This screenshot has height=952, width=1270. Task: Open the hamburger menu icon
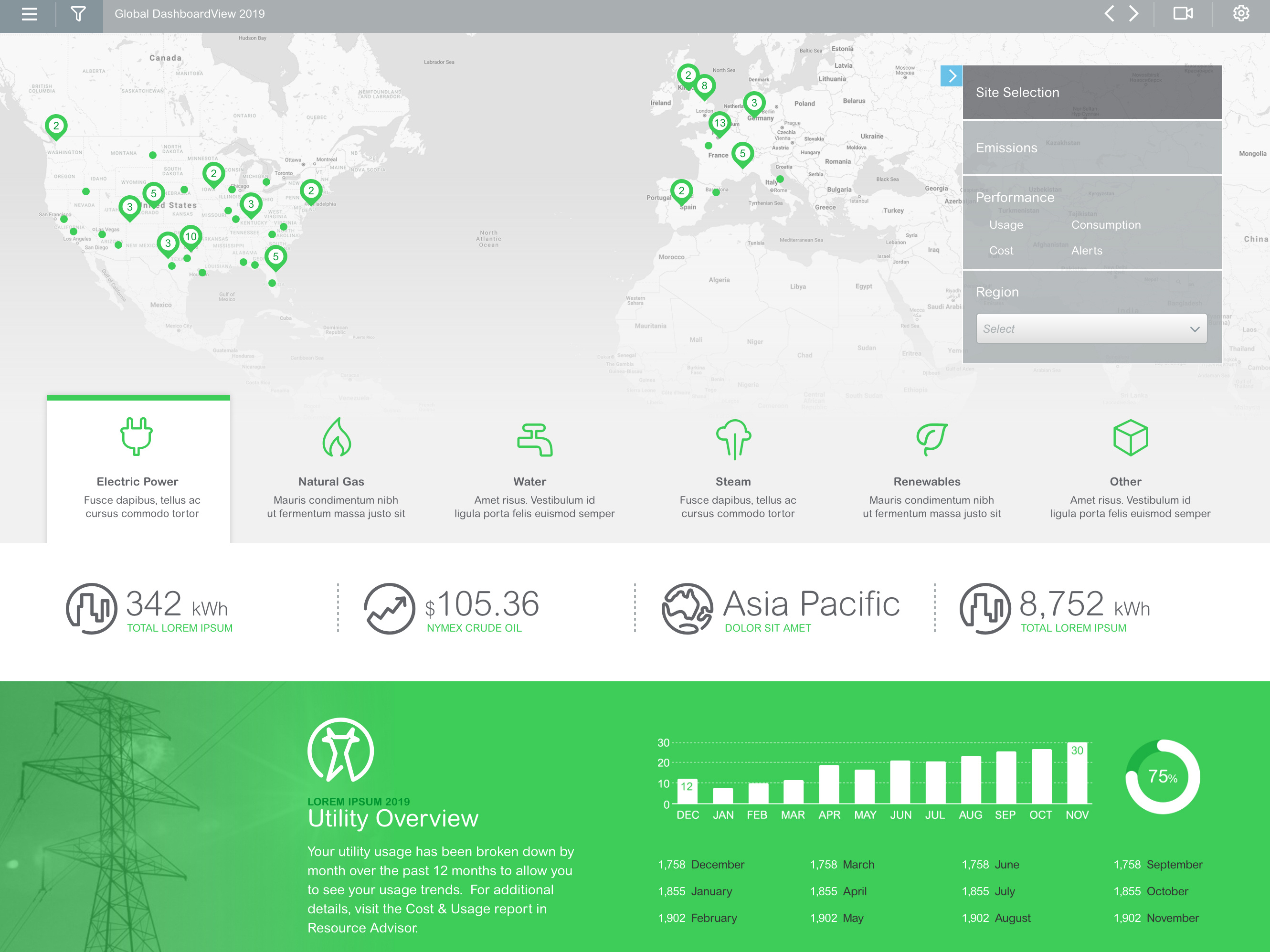[29, 14]
